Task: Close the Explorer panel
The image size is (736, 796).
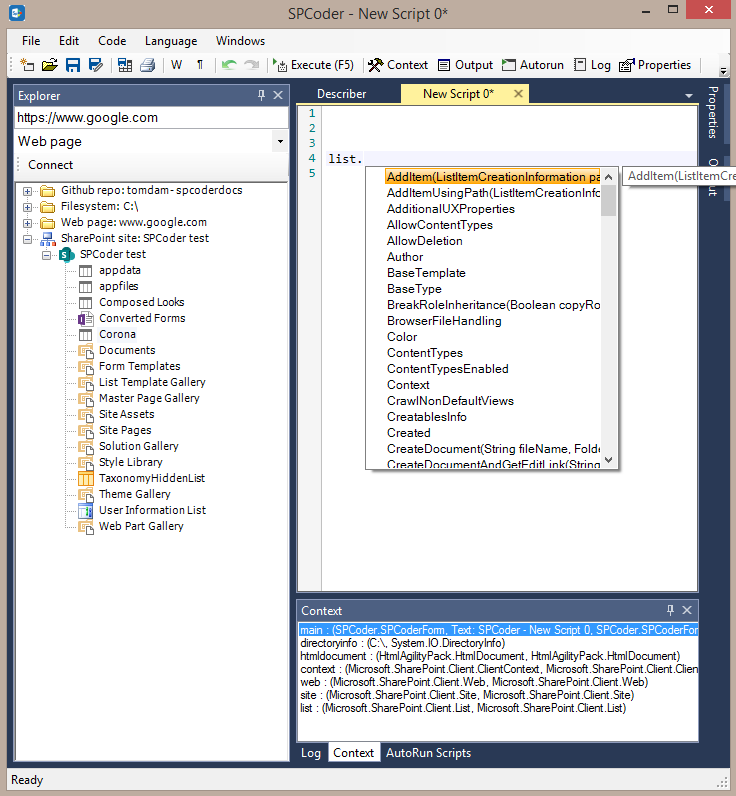Action: 278,95
